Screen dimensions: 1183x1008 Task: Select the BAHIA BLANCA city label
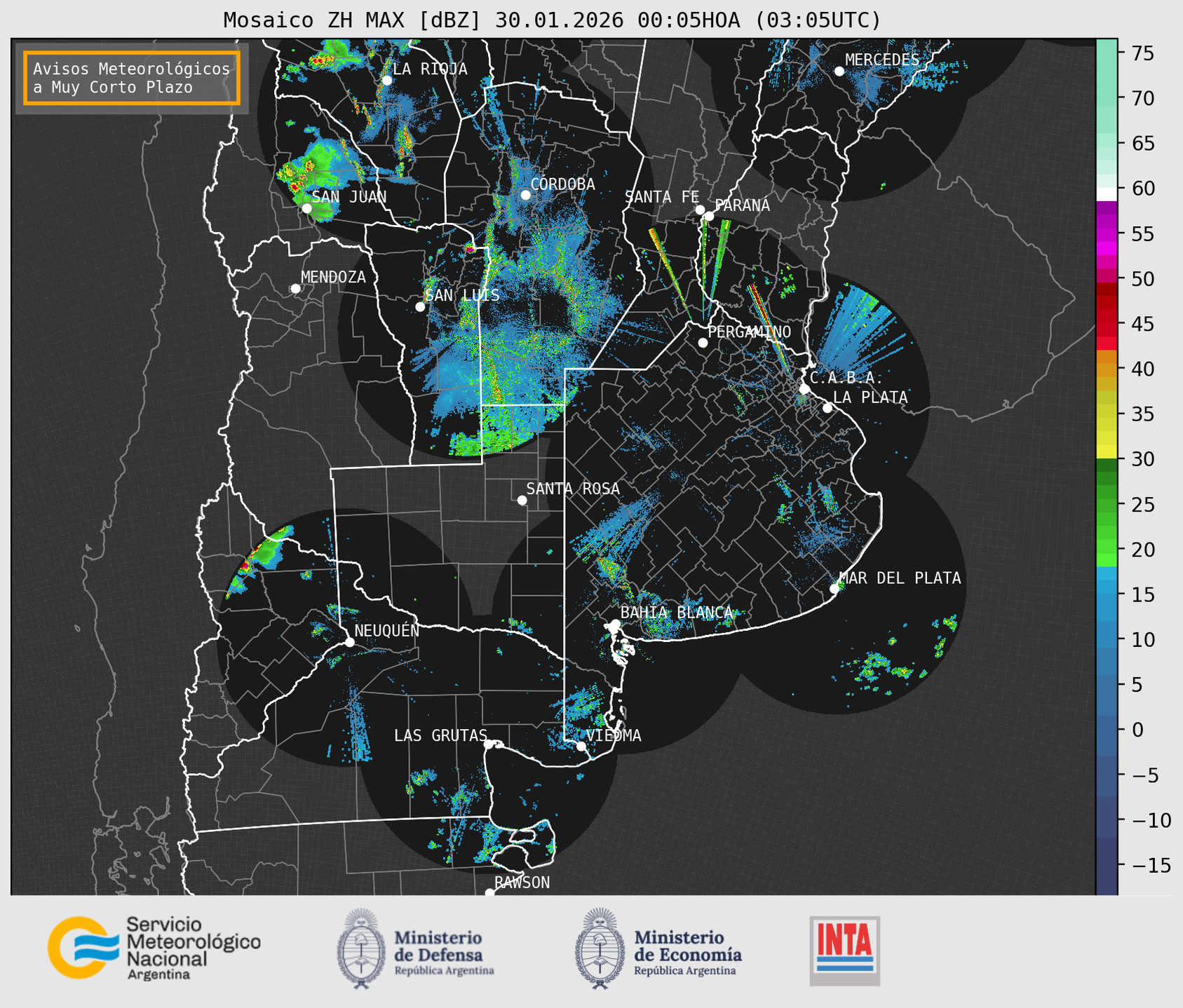(677, 613)
